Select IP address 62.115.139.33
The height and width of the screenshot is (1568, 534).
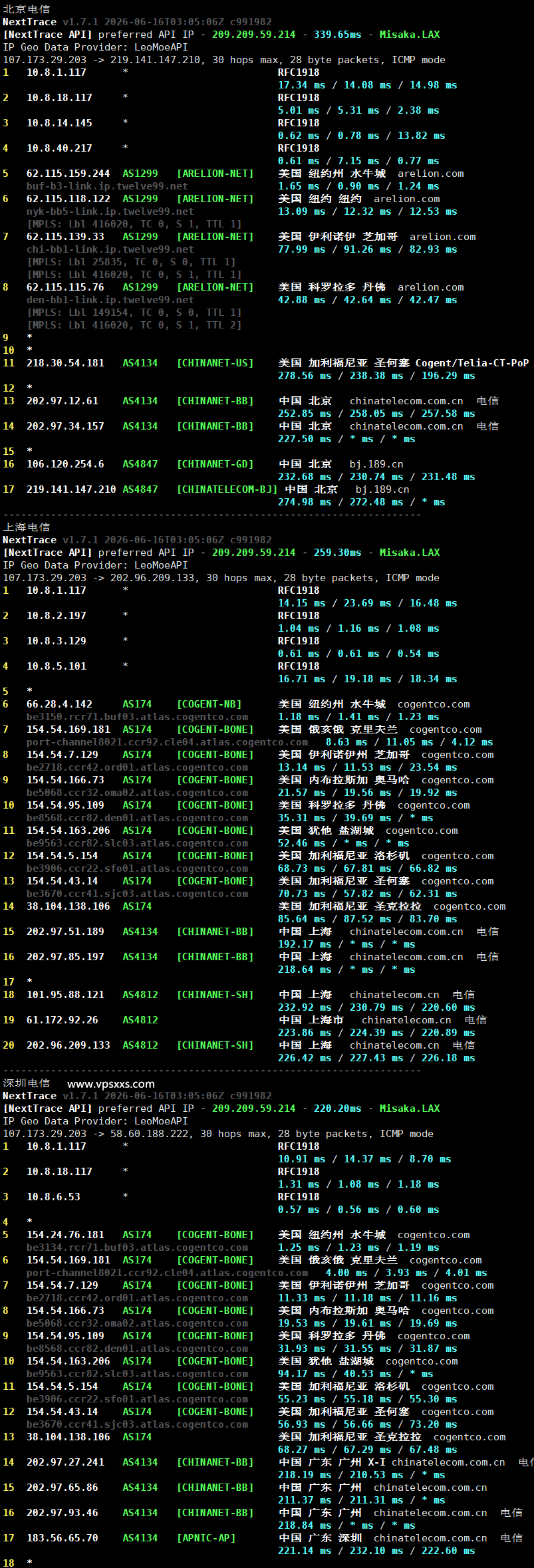coord(65,236)
